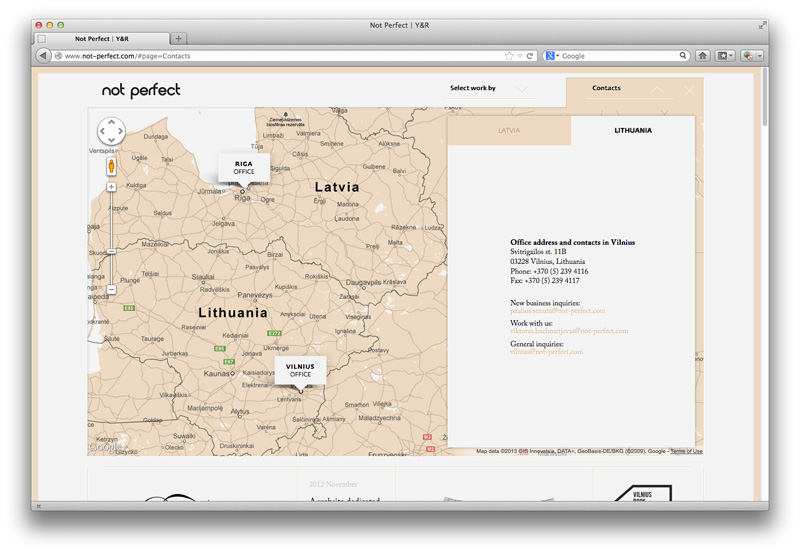Click the Daugavpils city label
The height and width of the screenshot is (554, 800).
point(363,283)
